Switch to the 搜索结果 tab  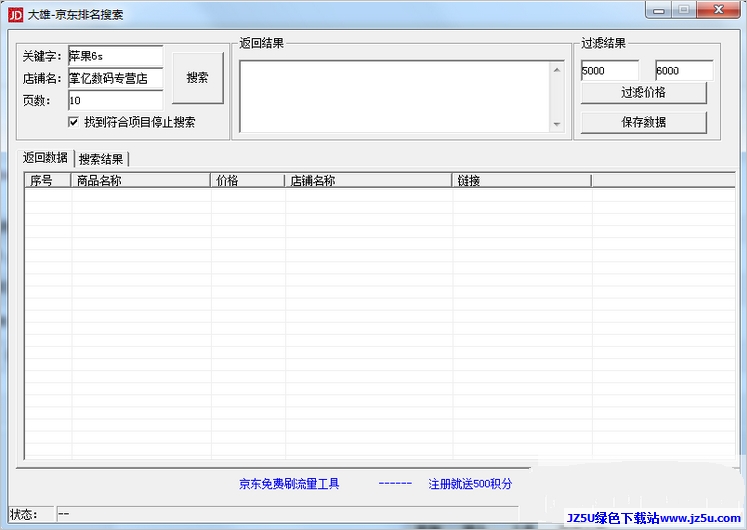click(x=101, y=159)
